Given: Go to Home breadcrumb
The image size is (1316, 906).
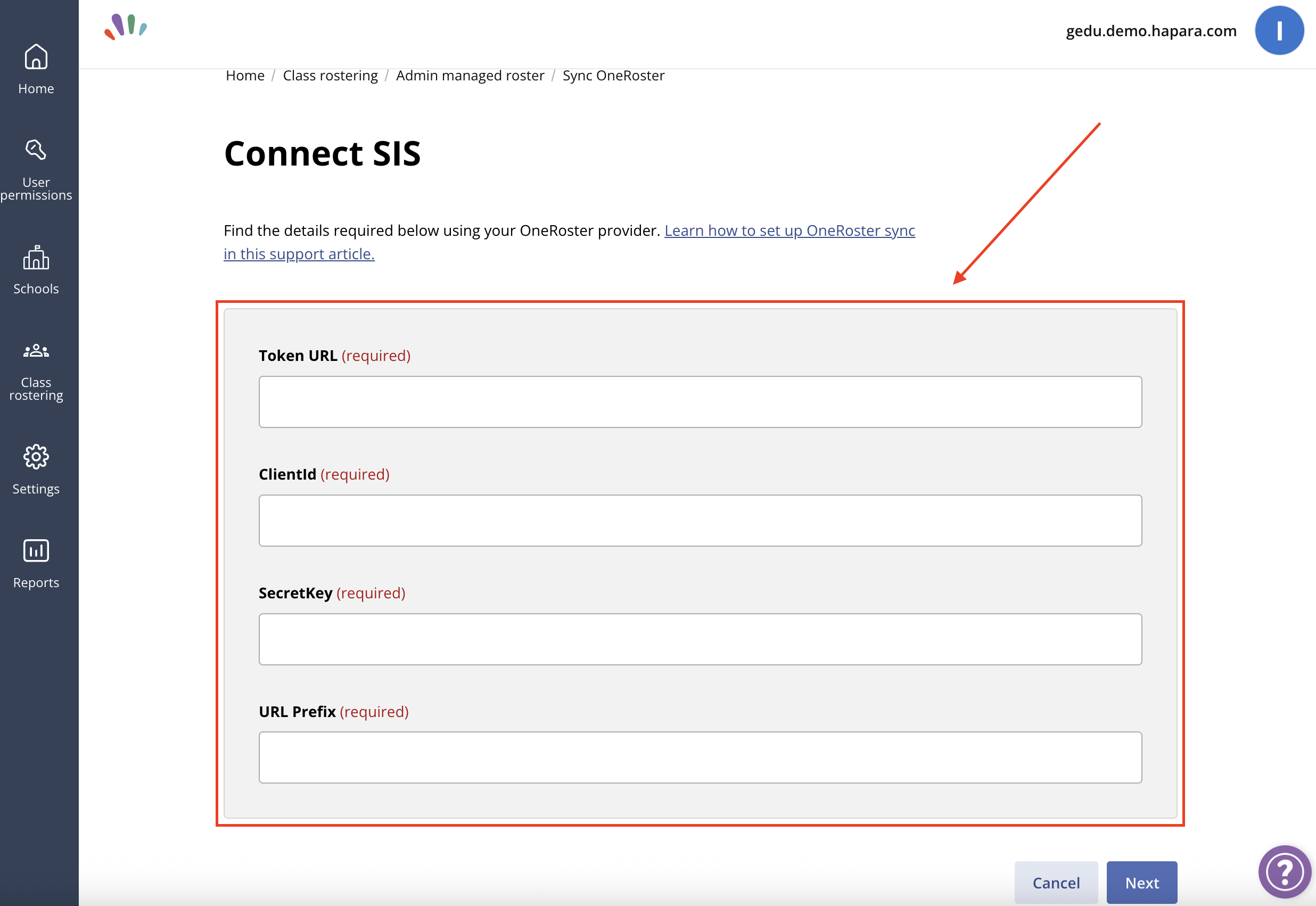Looking at the screenshot, I should (x=245, y=76).
